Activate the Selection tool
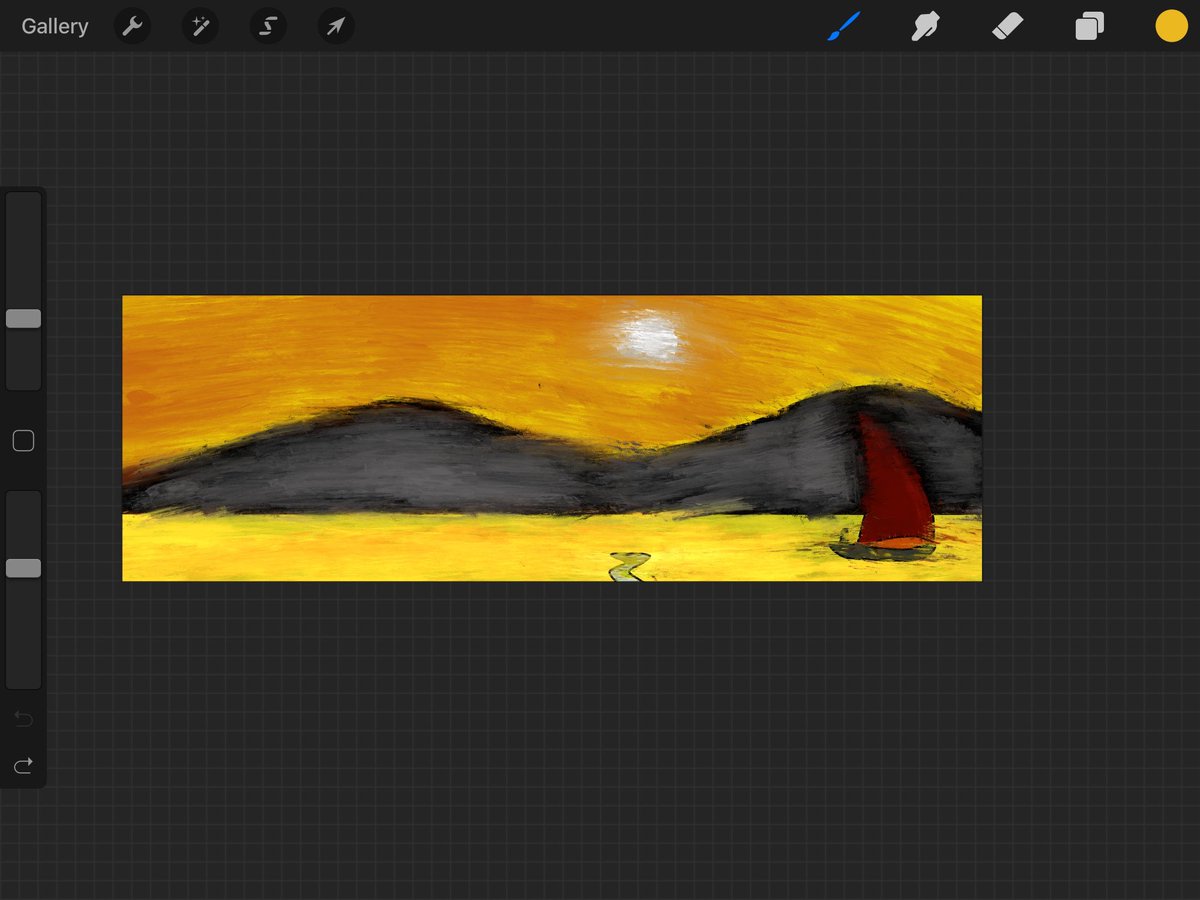This screenshot has width=1200, height=900. (267, 26)
